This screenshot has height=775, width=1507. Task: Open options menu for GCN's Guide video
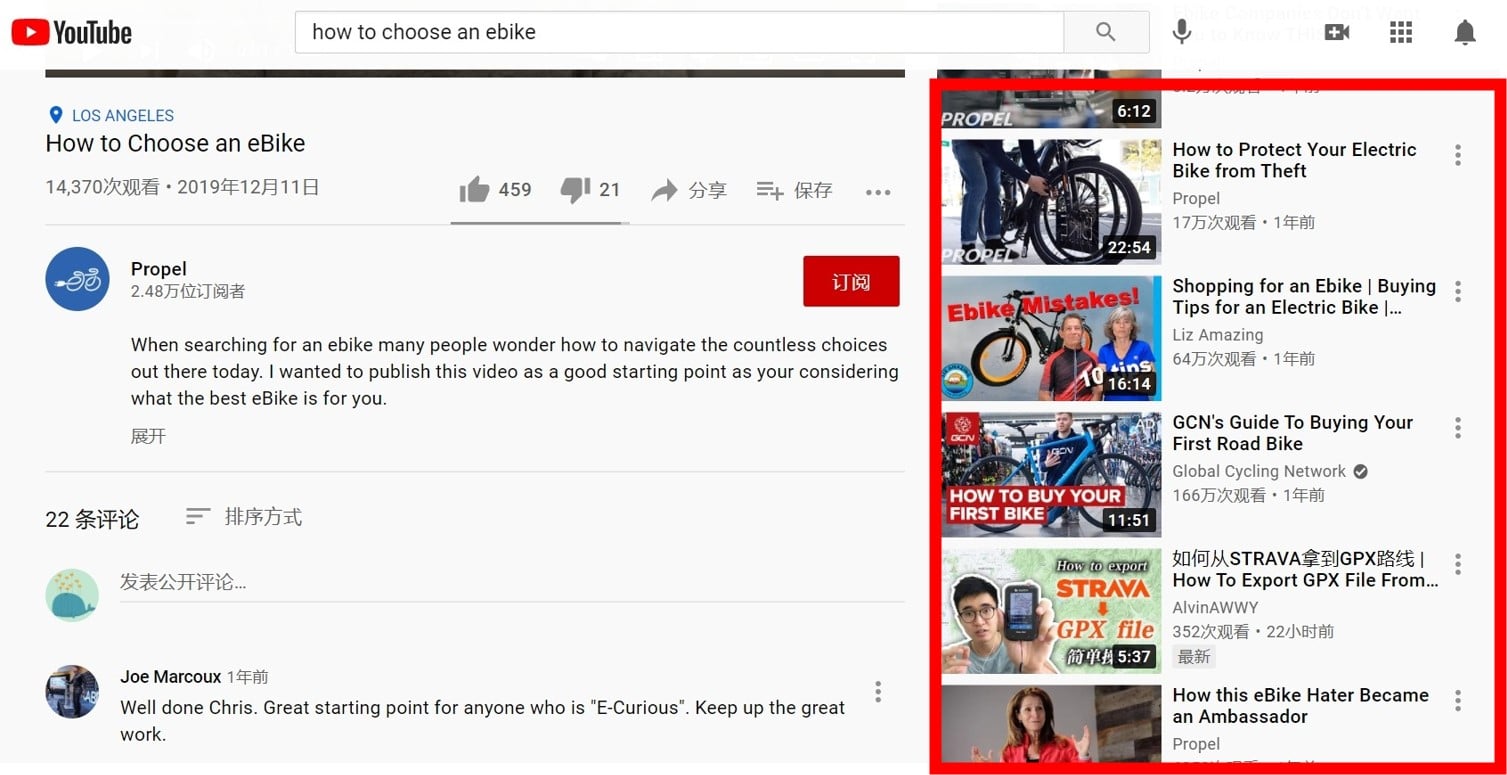point(1457,428)
